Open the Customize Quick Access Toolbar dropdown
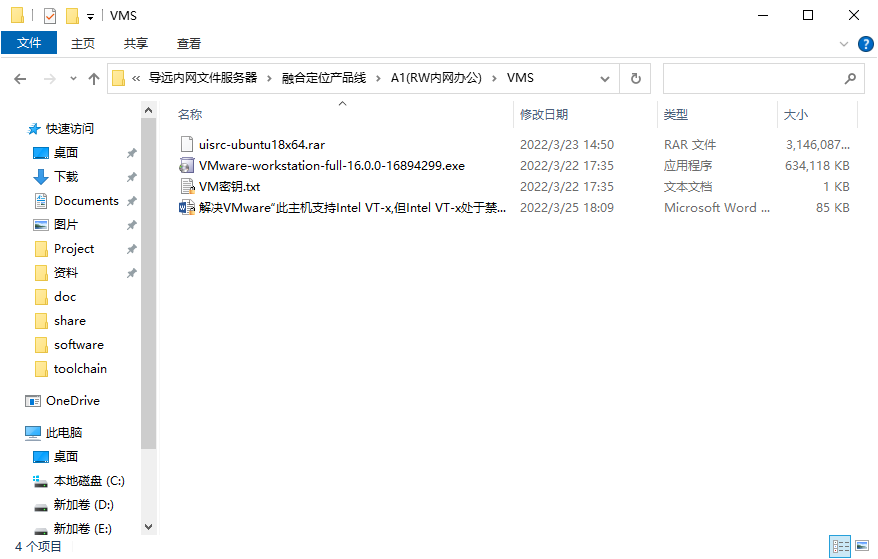The height and width of the screenshot is (559, 878). coord(90,17)
